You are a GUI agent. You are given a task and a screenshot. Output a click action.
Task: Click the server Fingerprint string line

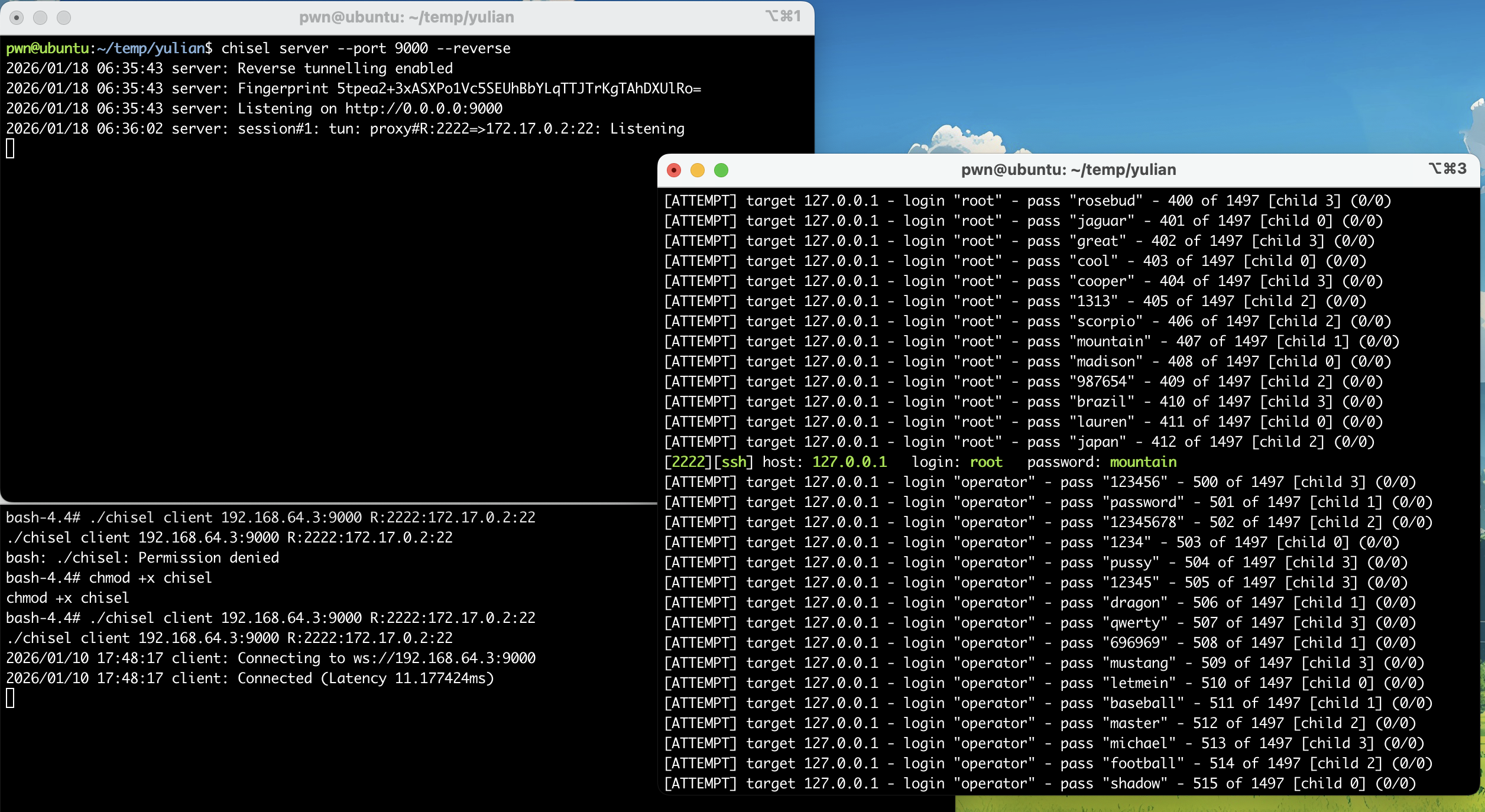[x=518, y=89]
